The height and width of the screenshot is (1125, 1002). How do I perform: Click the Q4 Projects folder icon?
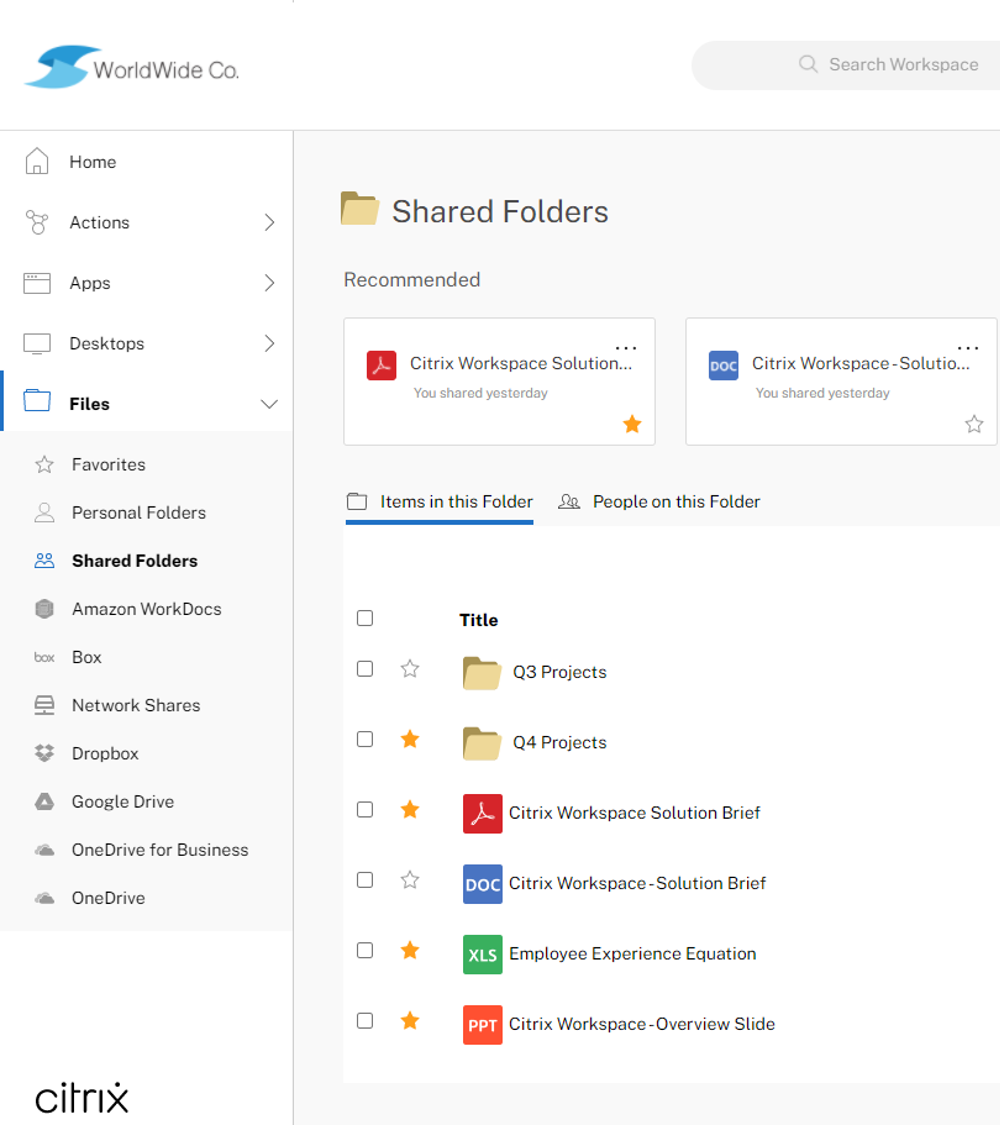(482, 743)
